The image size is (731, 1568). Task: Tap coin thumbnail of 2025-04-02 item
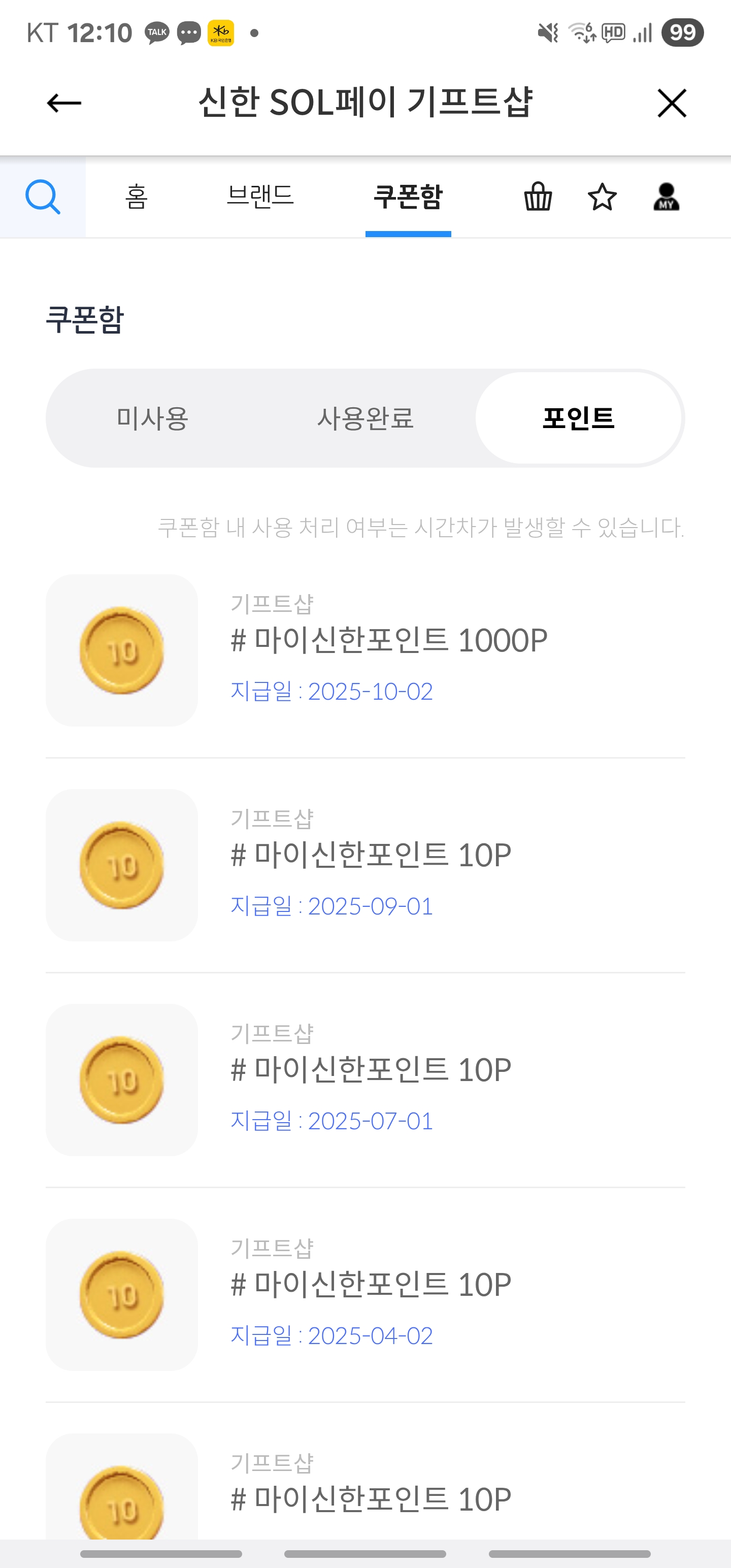click(x=122, y=1294)
